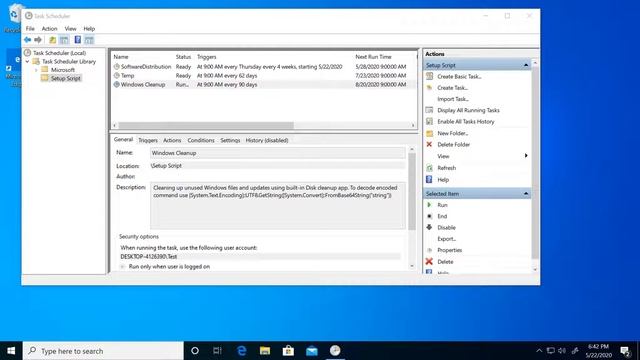Open Task View on the taskbar
Image resolution: width=640 pixels, height=360 pixels.
click(218, 351)
